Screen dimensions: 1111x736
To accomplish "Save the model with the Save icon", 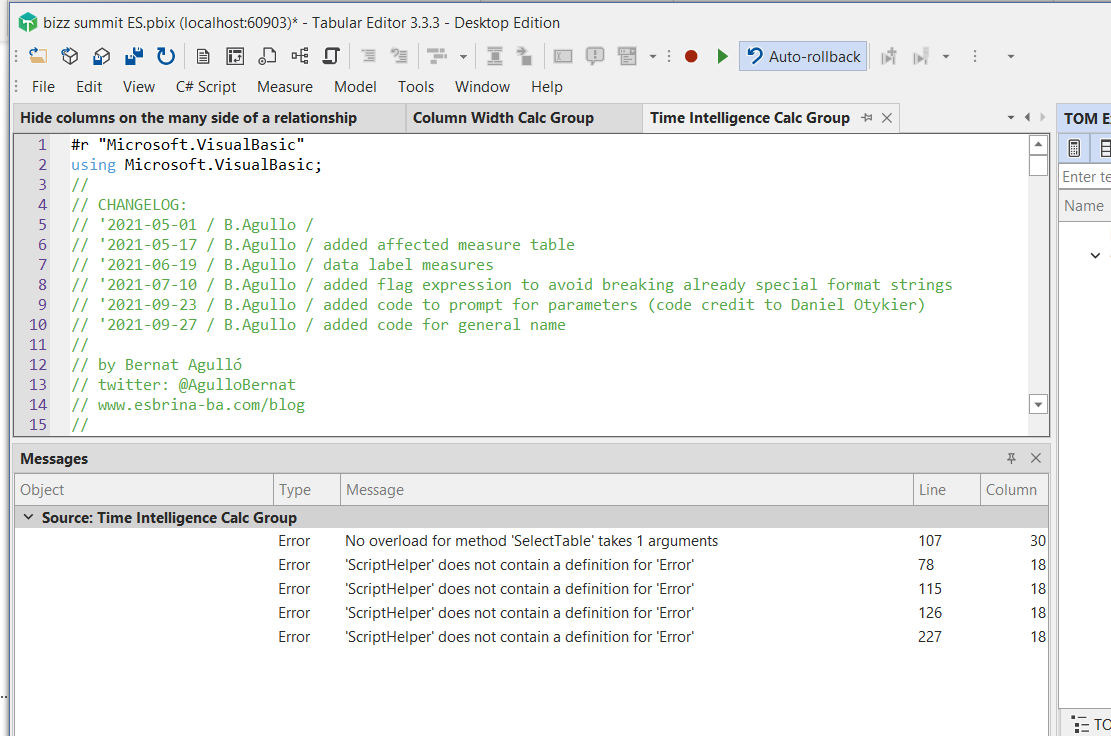I will (x=133, y=56).
